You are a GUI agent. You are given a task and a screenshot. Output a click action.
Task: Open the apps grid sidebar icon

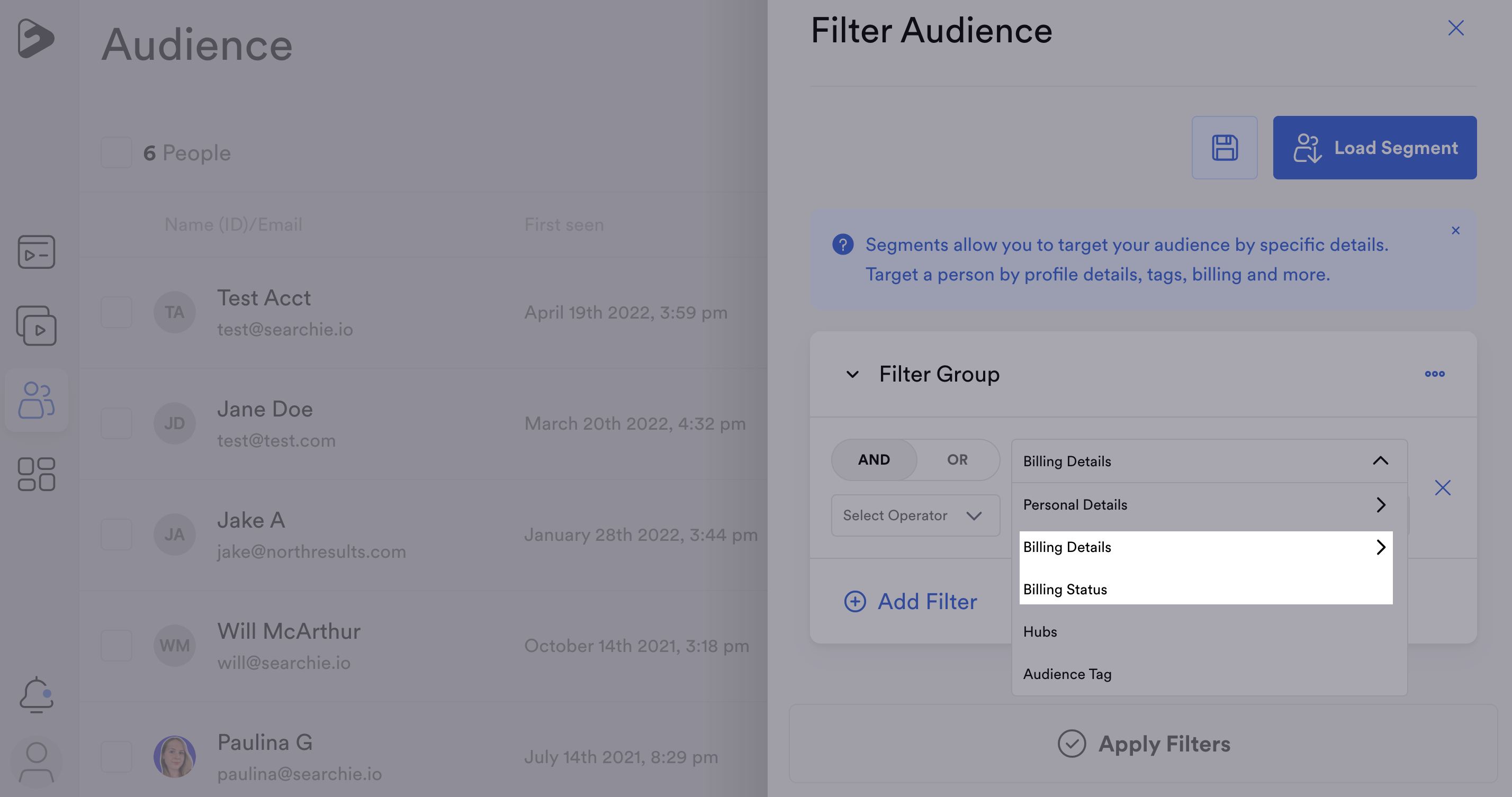pyautogui.click(x=37, y=474)
